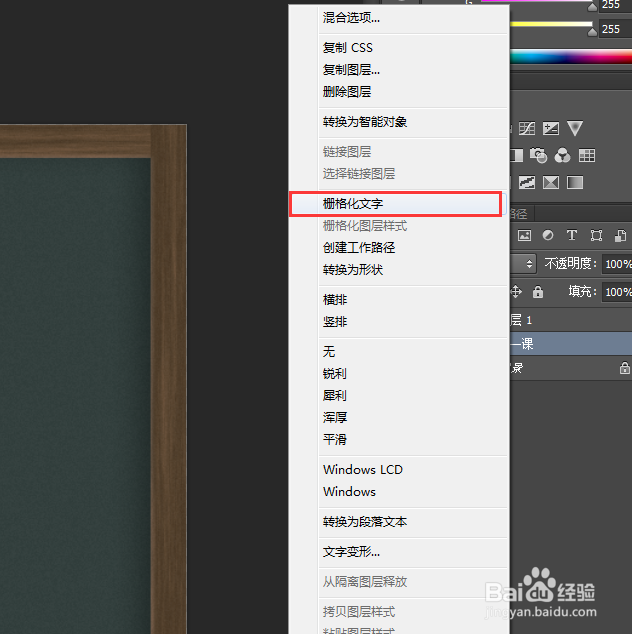
Task: Add a Vibrance adjustment (triangle icon)
Action: click(575, 129)
